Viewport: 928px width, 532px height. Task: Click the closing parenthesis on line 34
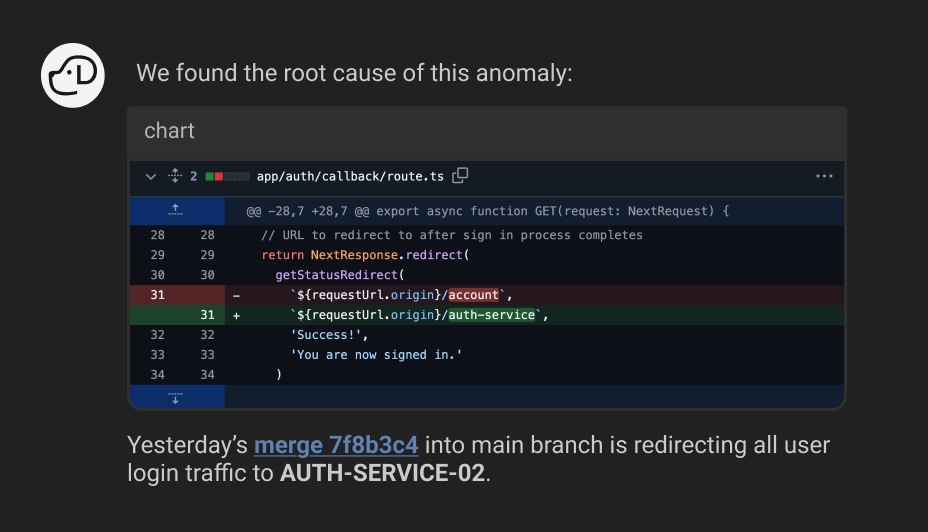click(x=279, y=375)
